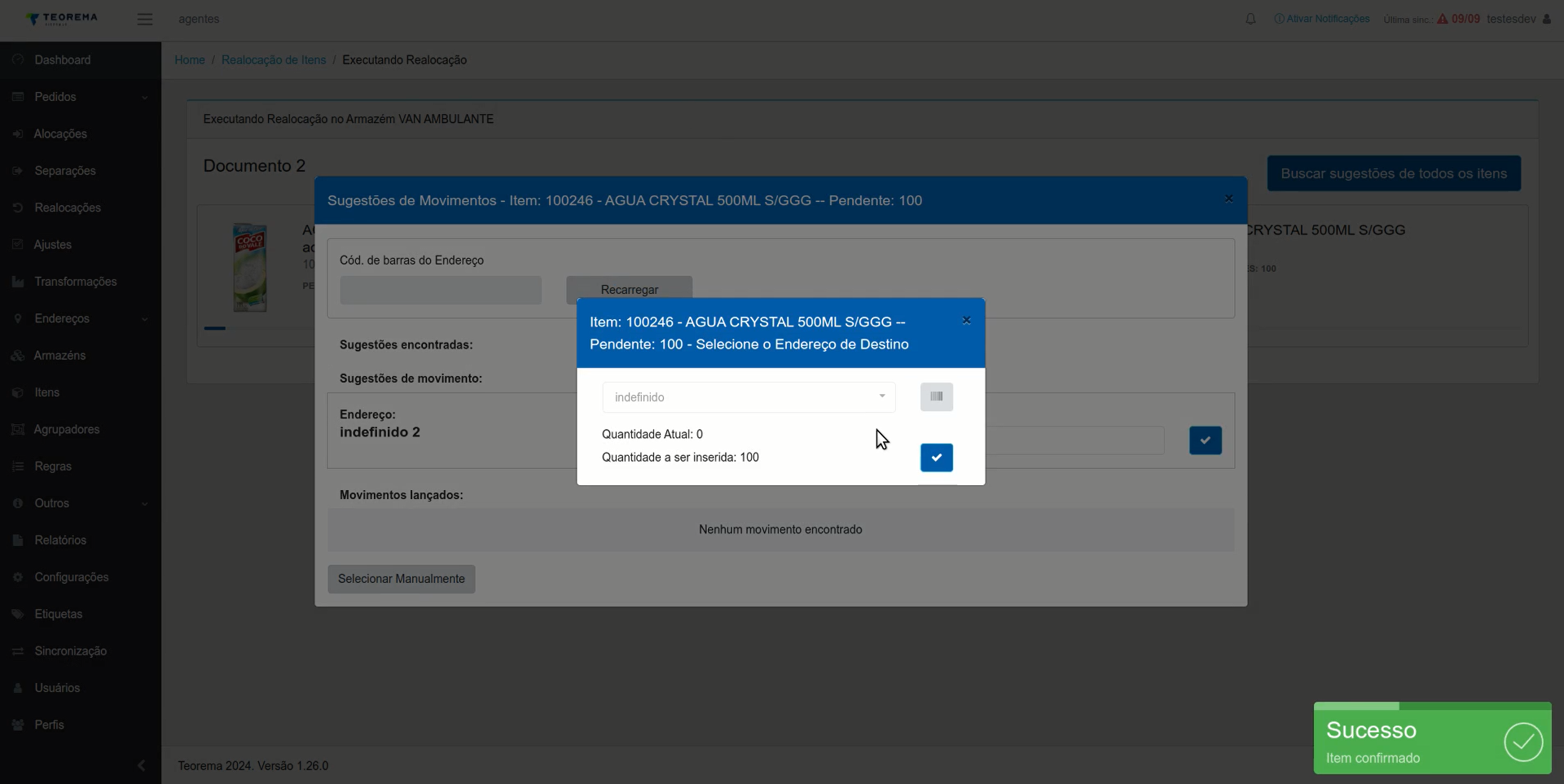1564x784 pixels.
Task: Click the Cód. de barras do Endereço field
Action: point(441,290)
